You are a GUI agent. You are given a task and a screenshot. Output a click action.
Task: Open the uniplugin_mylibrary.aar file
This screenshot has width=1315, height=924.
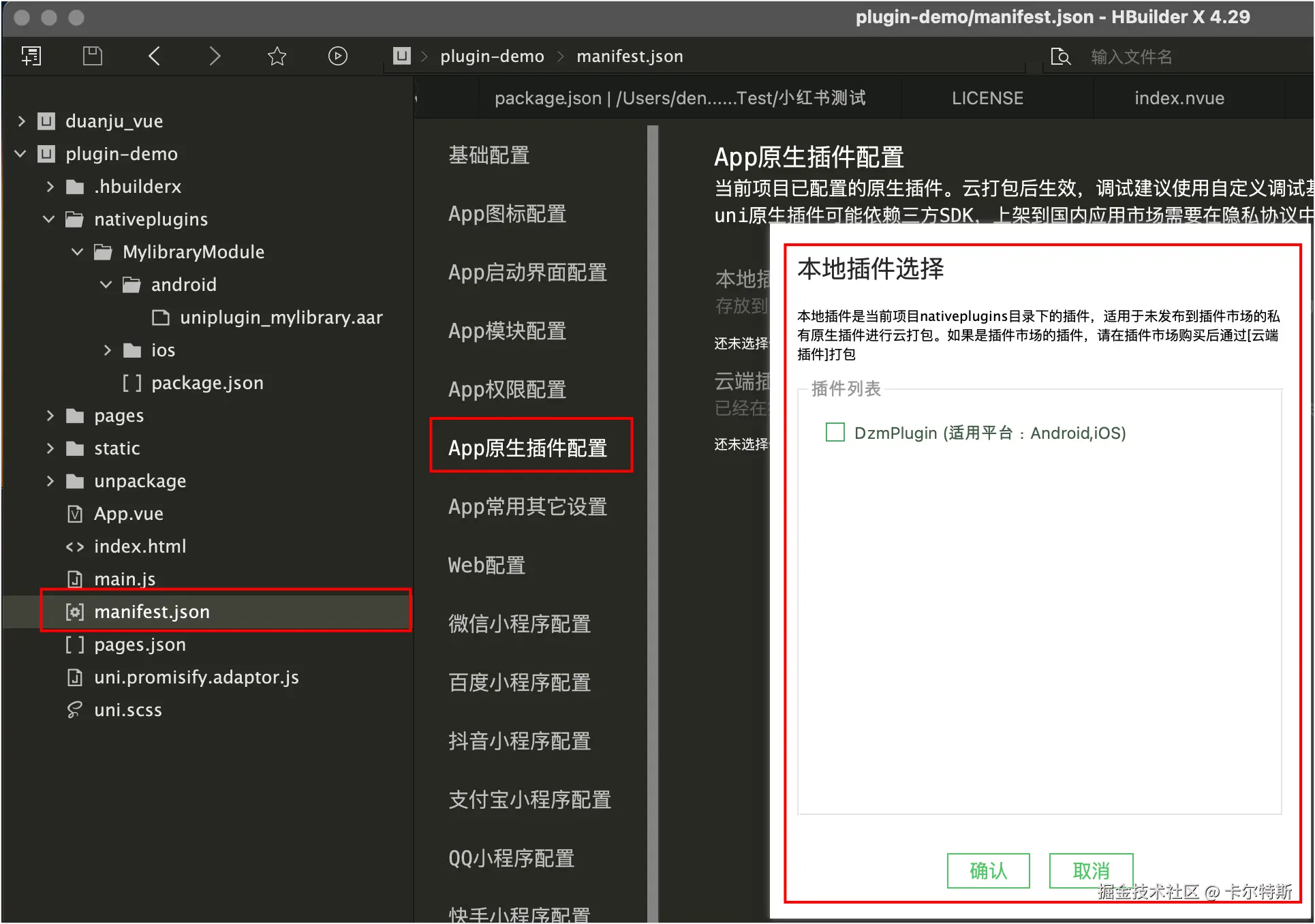point(281,318)
